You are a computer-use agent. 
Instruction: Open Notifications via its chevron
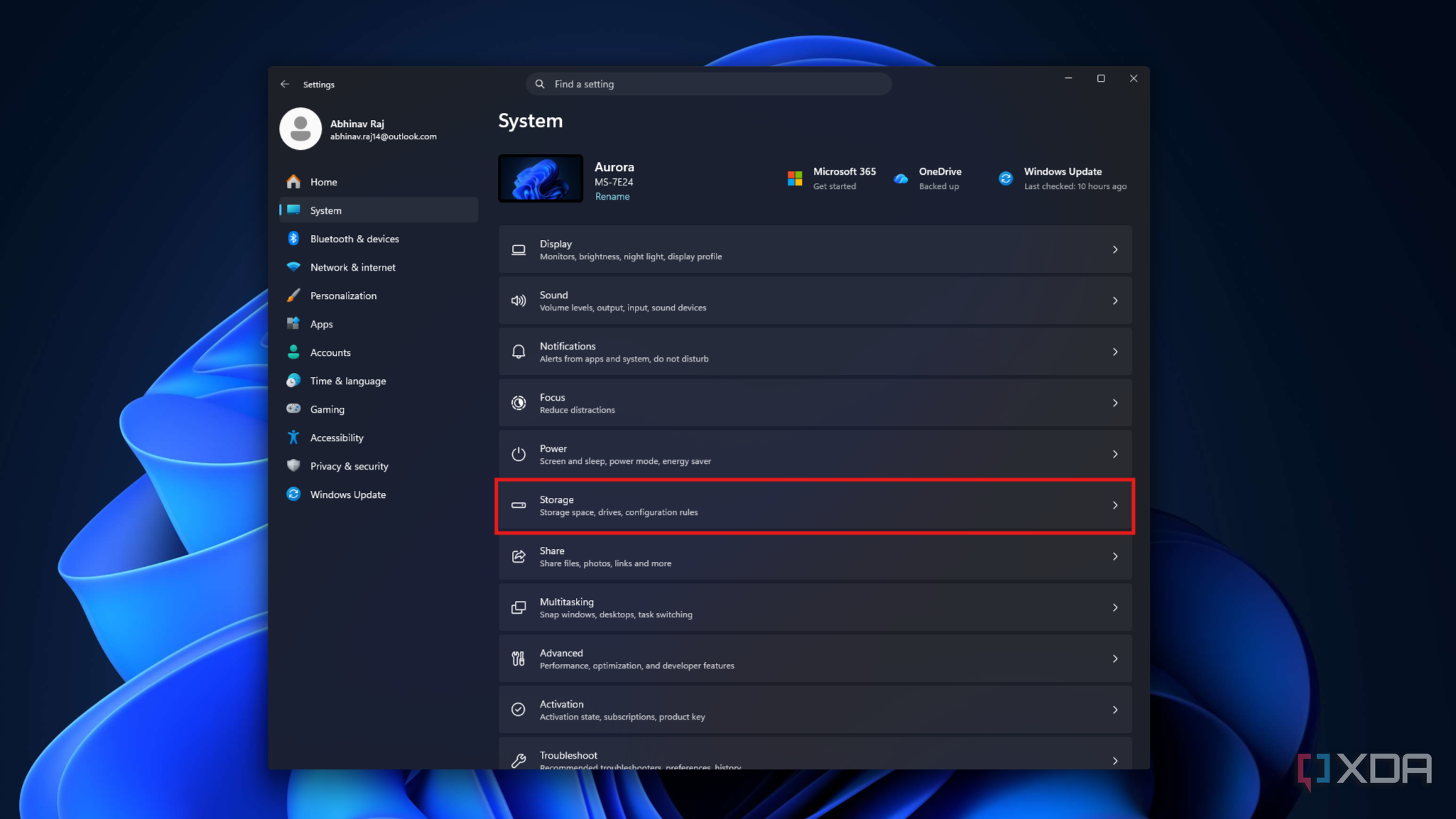(x=1115, y=352)
